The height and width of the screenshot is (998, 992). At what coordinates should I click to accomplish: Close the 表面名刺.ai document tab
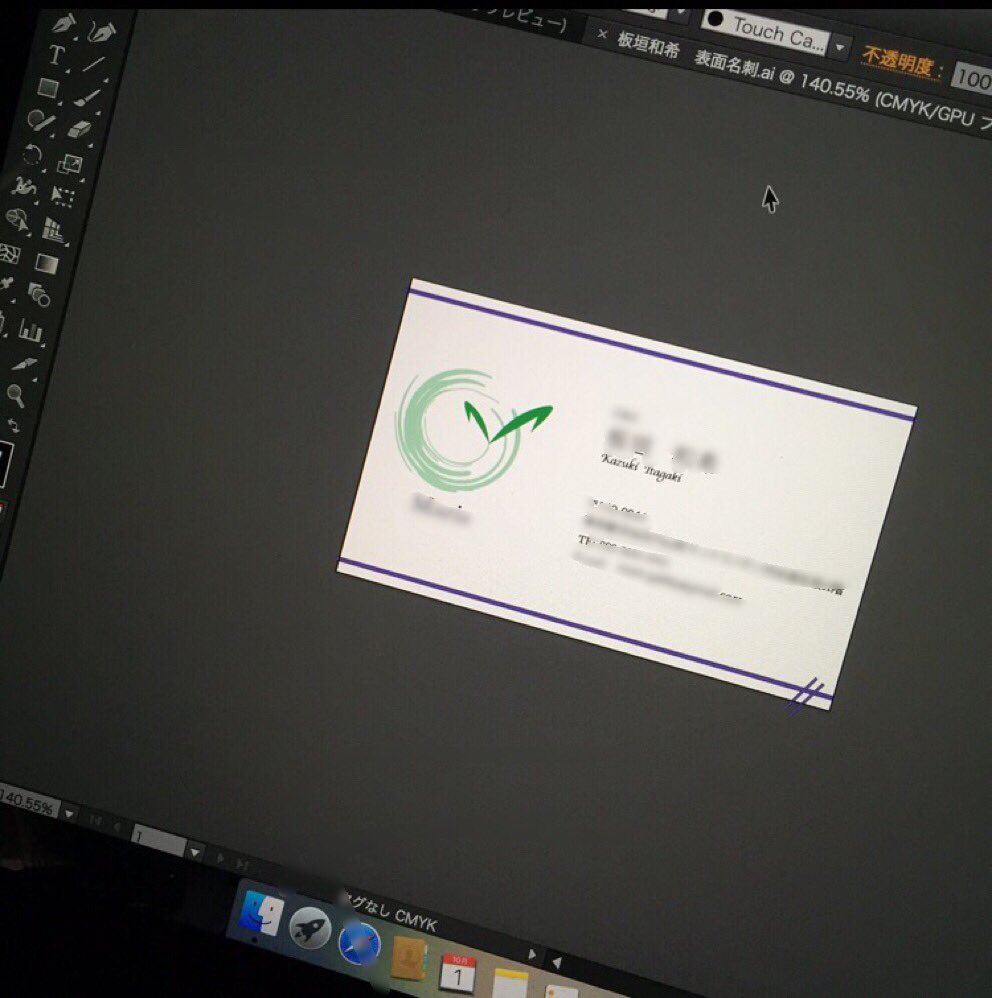[x=602, y=34]
